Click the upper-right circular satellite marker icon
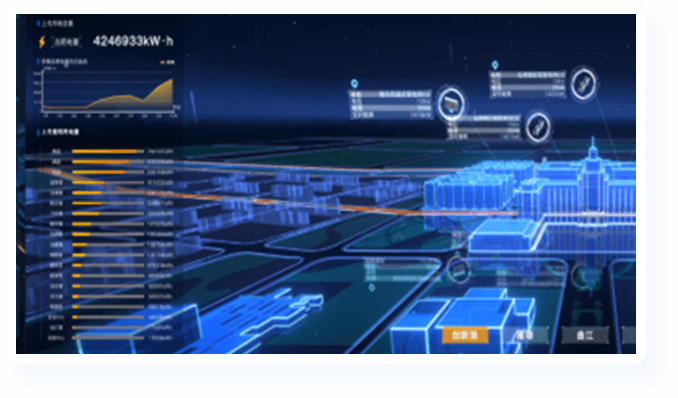 tap(583, 84)
